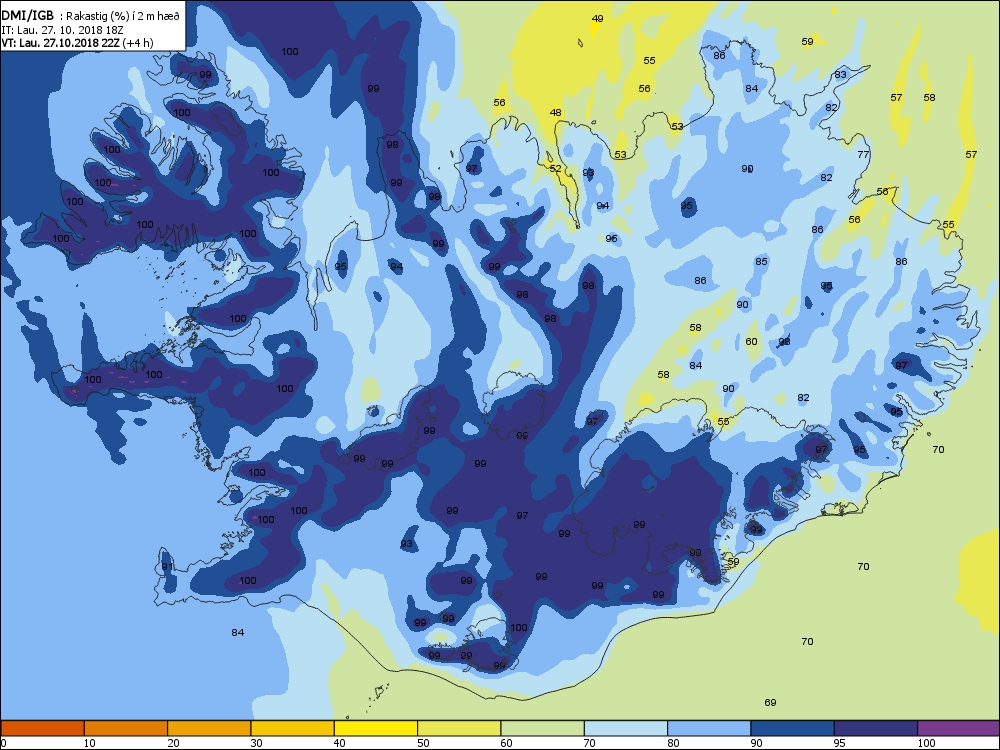Click the legend scale label '40'
1000x750 pixels.
click(339, 743)
